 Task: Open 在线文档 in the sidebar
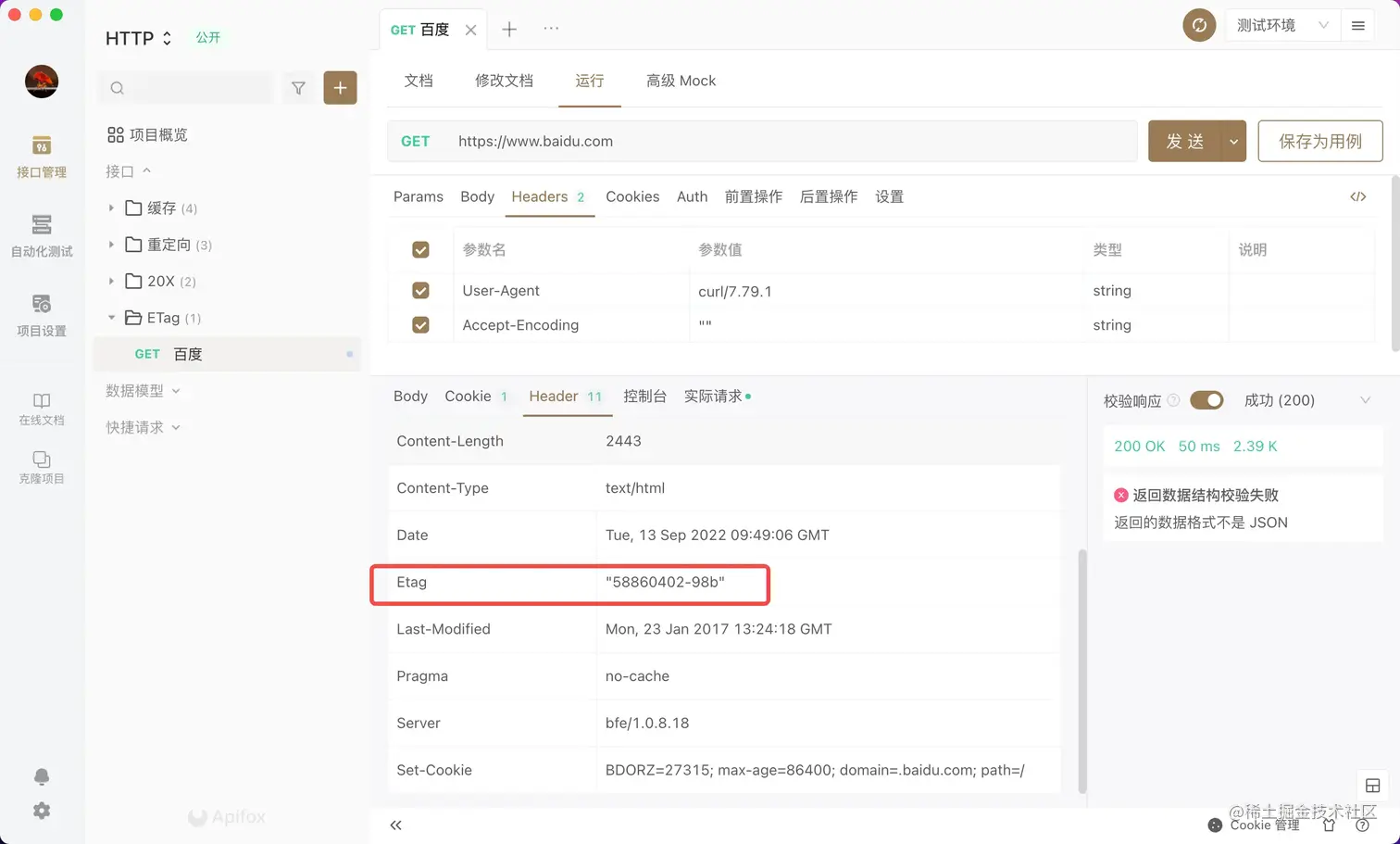coord(42,409)
